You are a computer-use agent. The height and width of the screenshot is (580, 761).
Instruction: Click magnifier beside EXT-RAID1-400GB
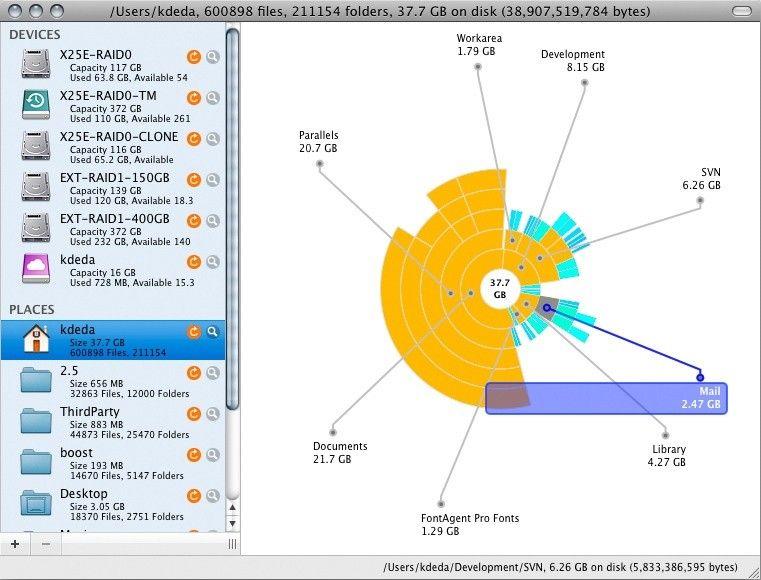(213, 221)
